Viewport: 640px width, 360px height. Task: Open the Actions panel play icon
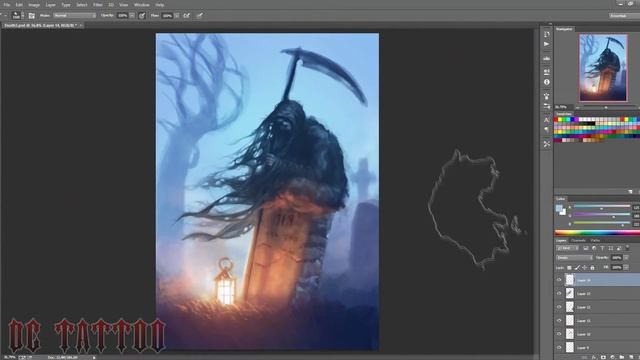tap(547, 44)
